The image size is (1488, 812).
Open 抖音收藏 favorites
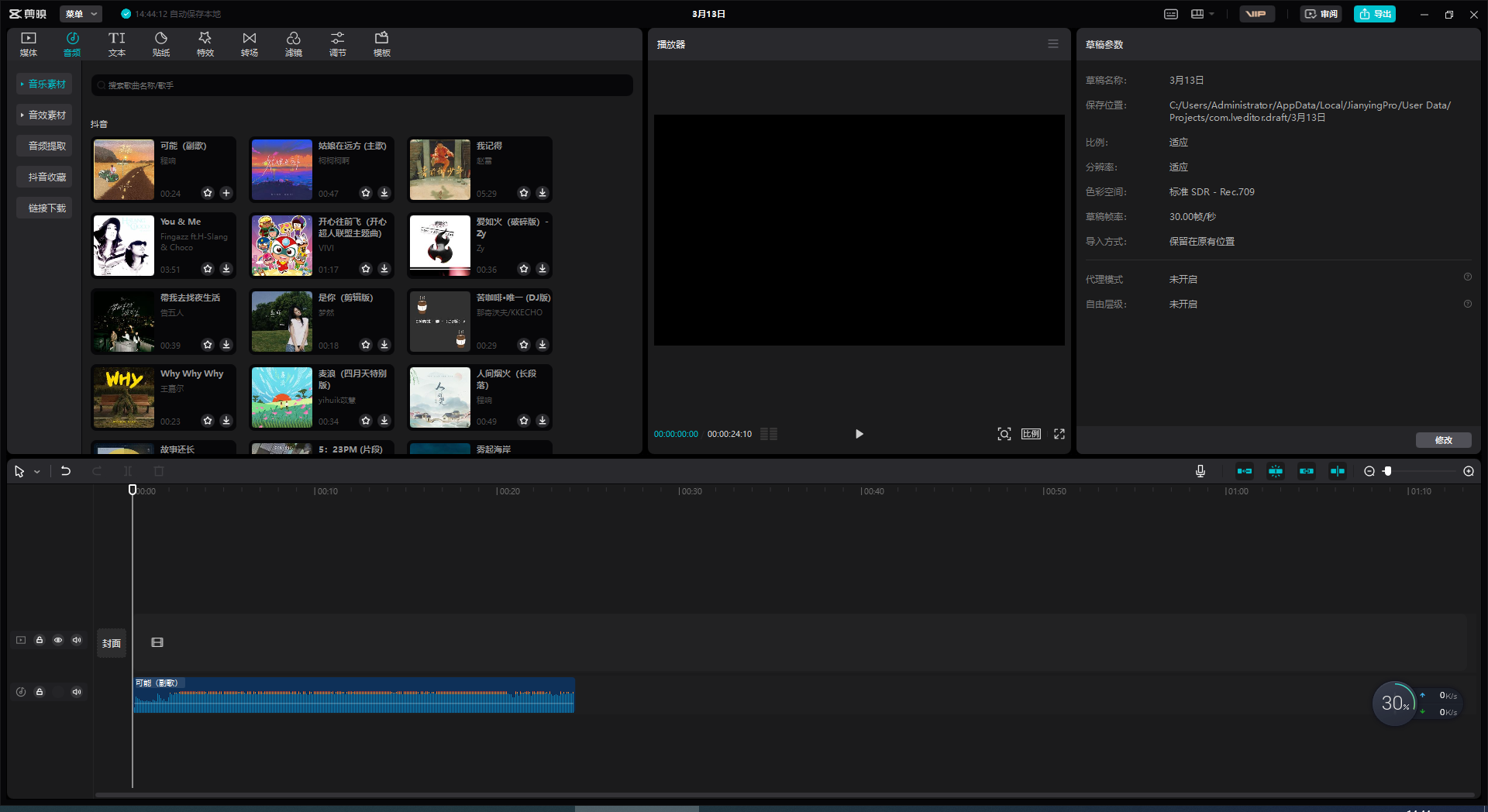(x=44, y=177)
